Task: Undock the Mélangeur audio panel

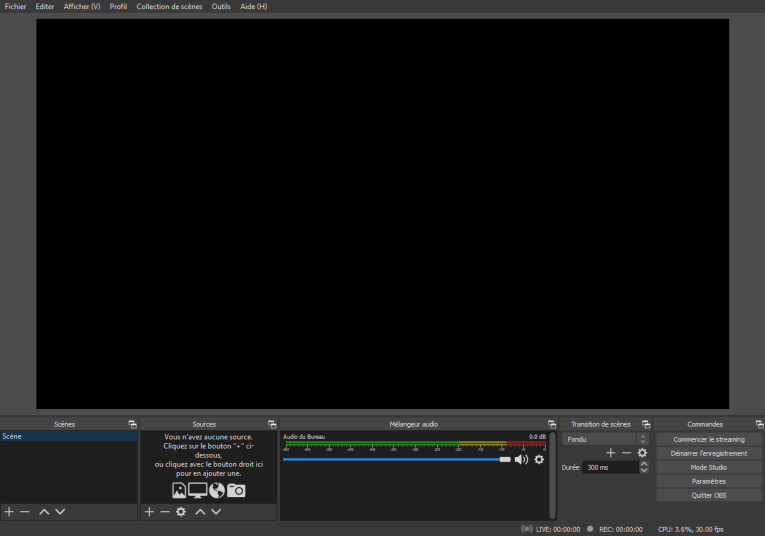Action: 552,424
